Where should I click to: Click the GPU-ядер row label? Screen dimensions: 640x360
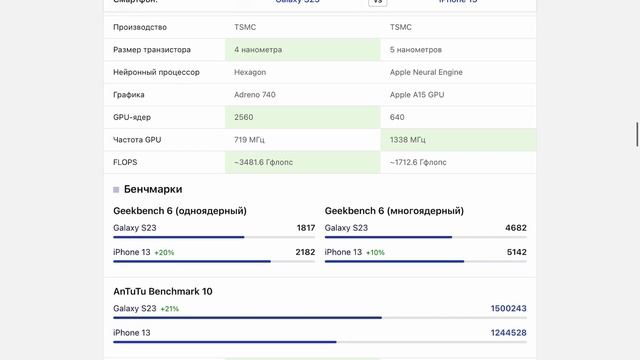tap(132, 117)
